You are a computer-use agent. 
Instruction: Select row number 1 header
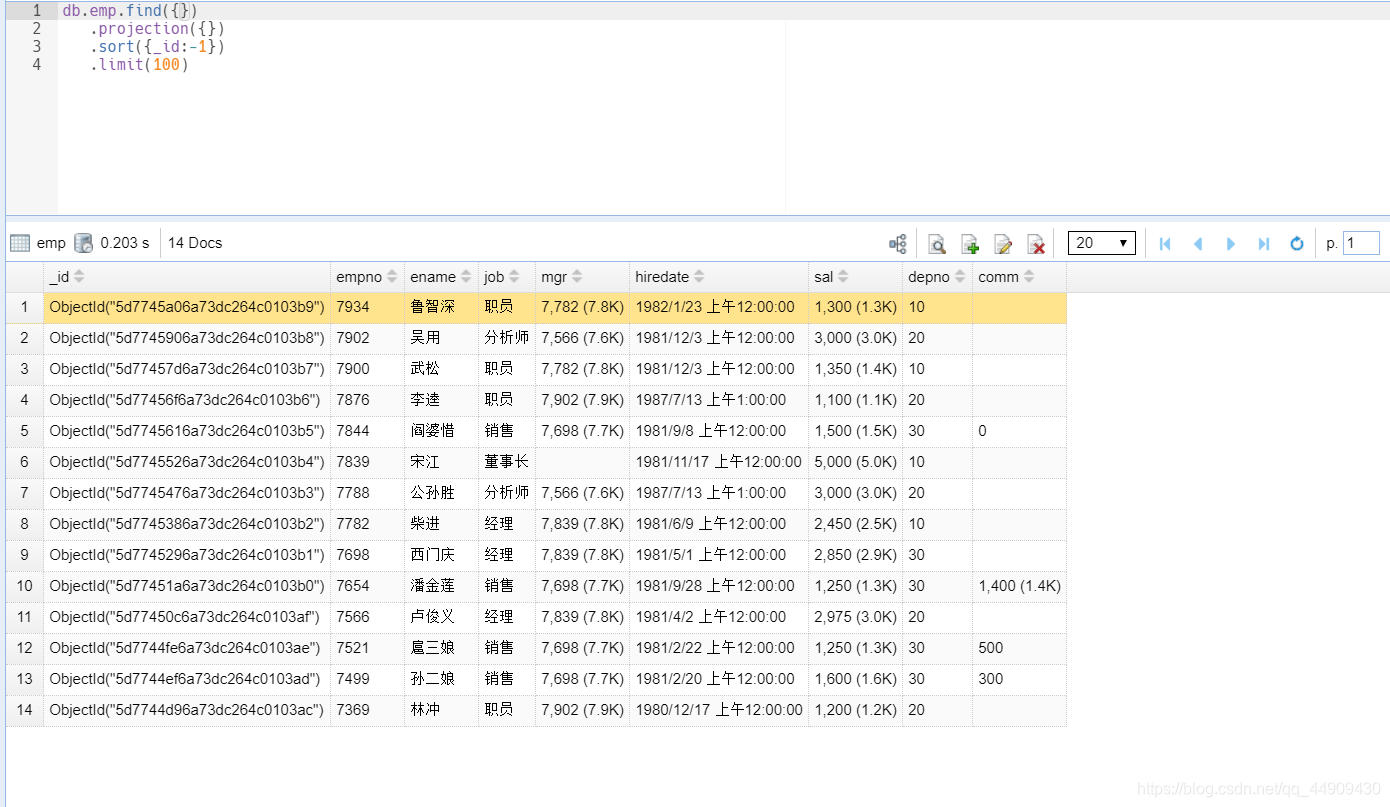tap(25, 307)
